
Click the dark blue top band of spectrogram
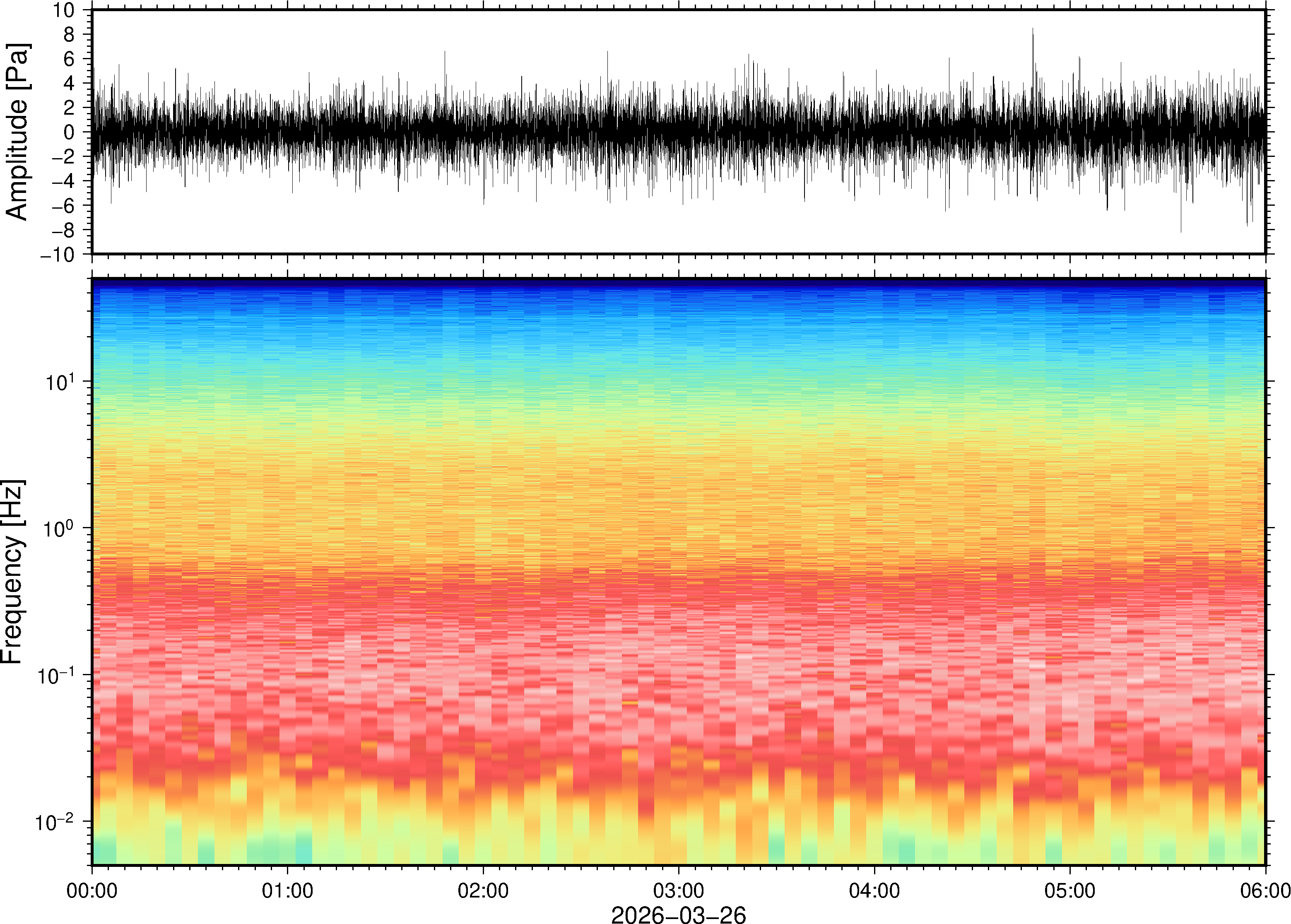coord(678,283)
